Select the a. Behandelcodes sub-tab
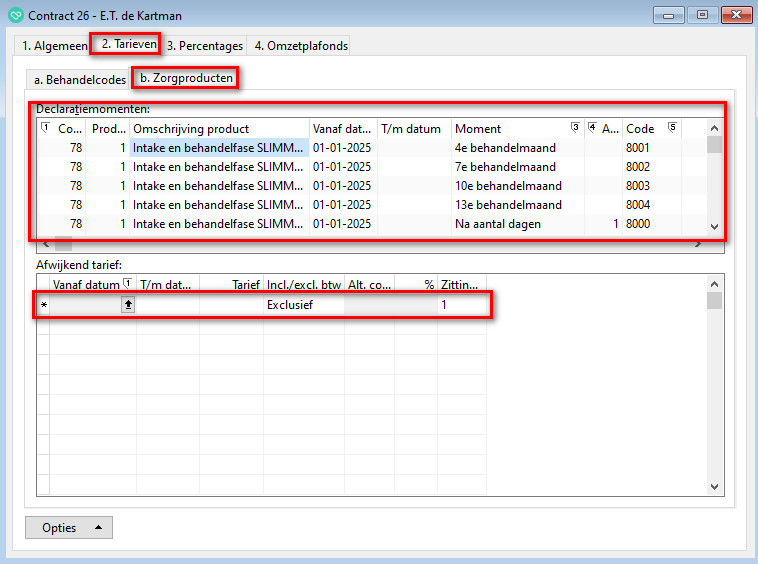This screenshot has width=758, height=564. (x=80, y=79)
